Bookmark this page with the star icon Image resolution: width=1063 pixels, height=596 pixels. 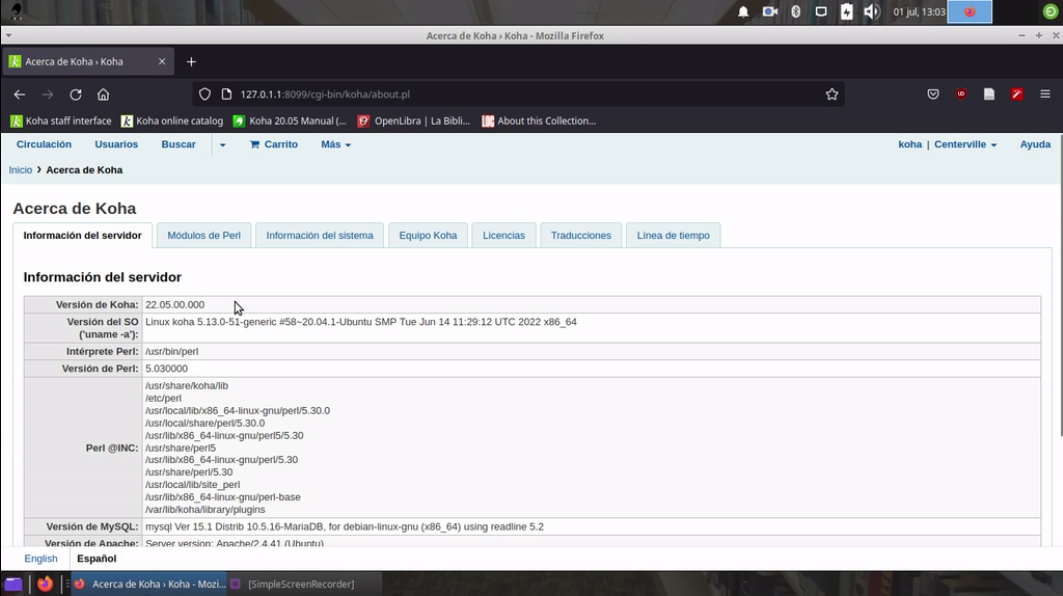pyautogui.click(x=832, y=94)
